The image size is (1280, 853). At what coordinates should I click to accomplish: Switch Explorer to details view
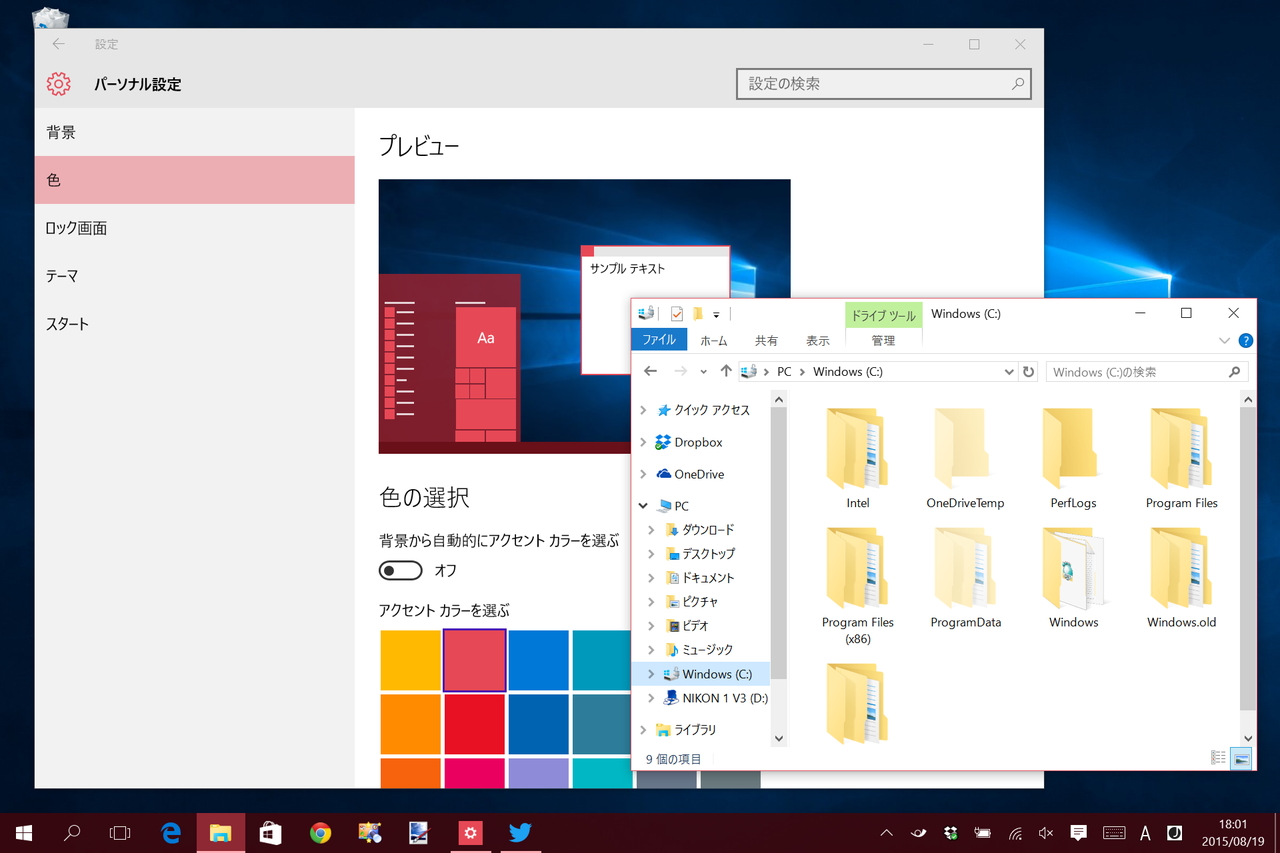tap(1218, 757)
